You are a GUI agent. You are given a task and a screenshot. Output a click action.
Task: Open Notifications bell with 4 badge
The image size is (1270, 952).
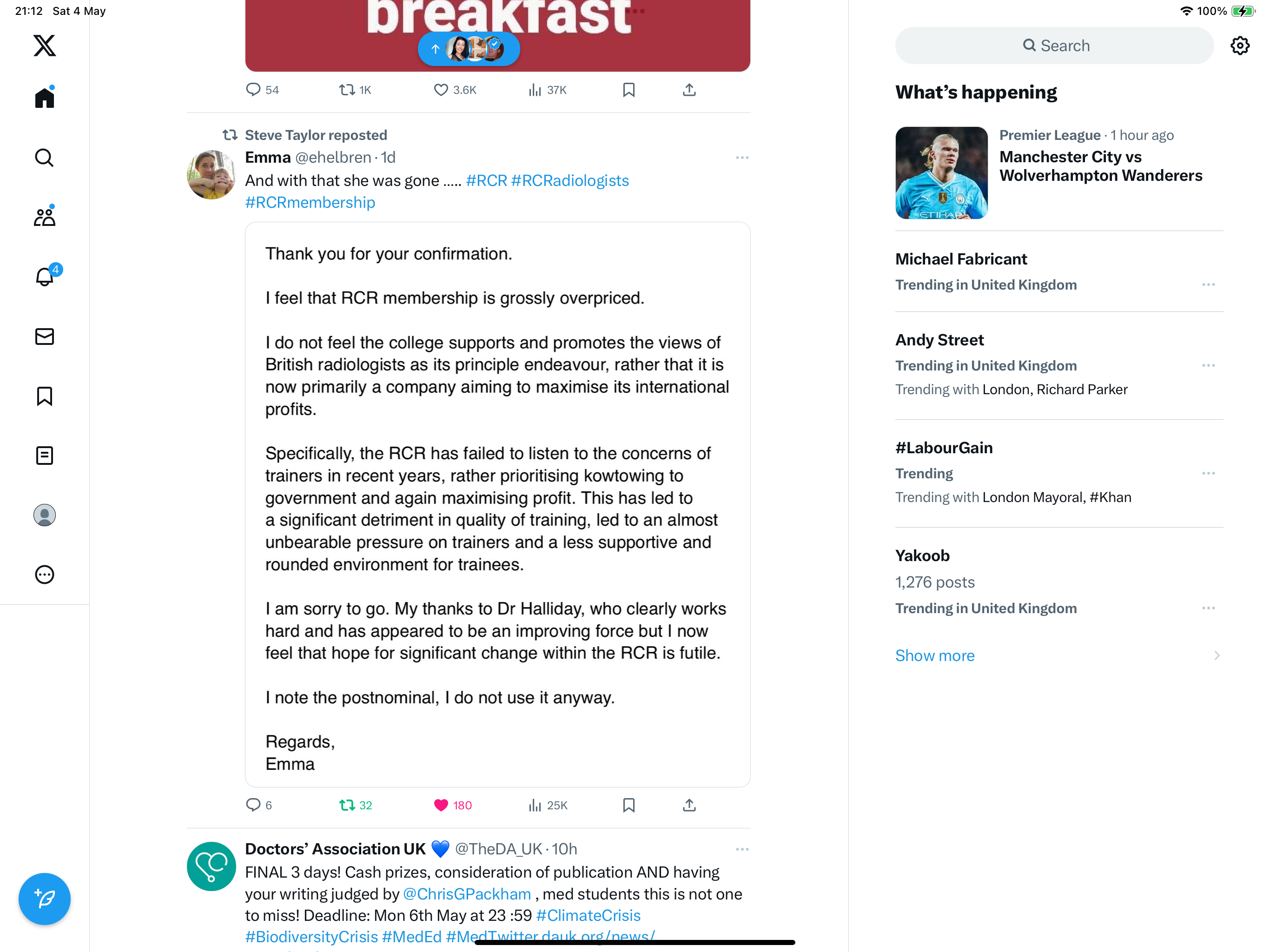(45, 276)
